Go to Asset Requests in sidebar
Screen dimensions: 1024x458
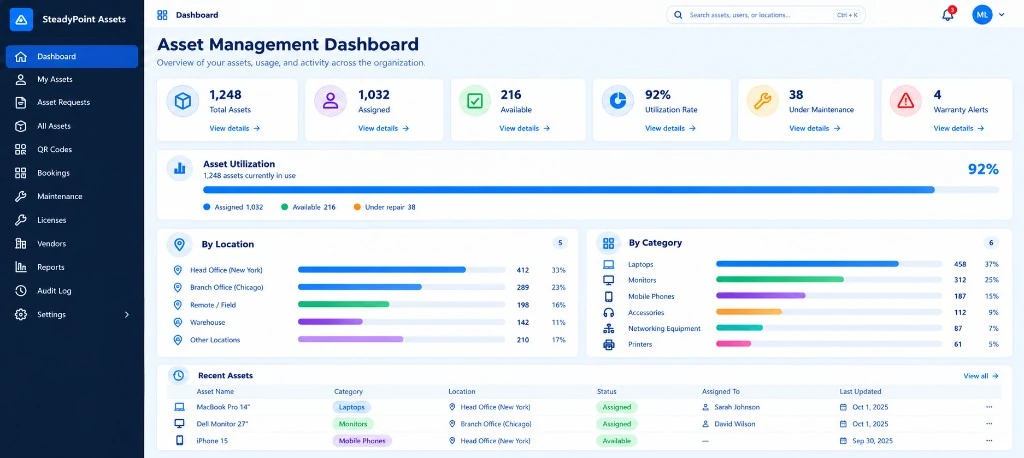pyautogui.click(x=72, y=103)
